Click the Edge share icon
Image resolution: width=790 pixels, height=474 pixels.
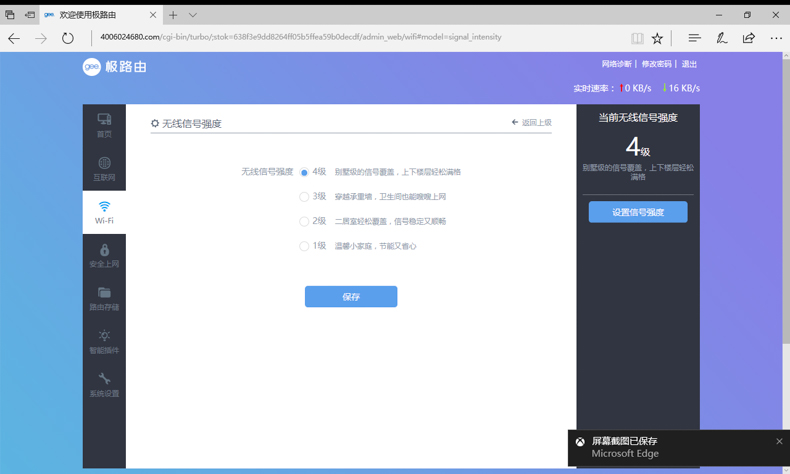(x=748, y=38)
